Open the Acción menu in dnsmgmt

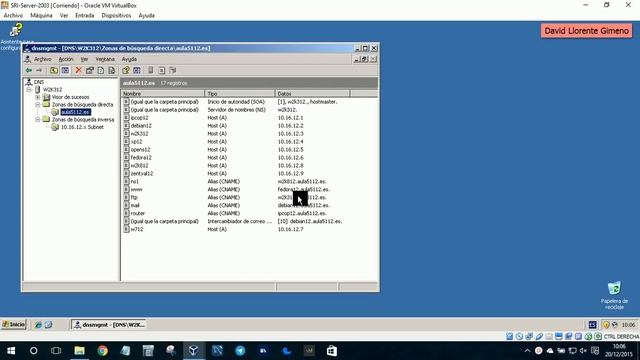[66, 59]
